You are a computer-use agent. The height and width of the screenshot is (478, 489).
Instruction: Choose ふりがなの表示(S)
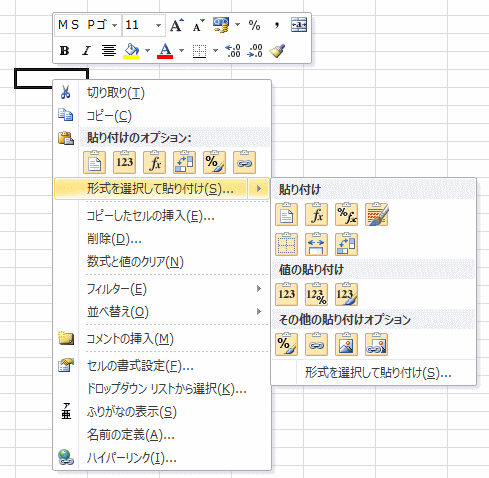coord(162,412)
